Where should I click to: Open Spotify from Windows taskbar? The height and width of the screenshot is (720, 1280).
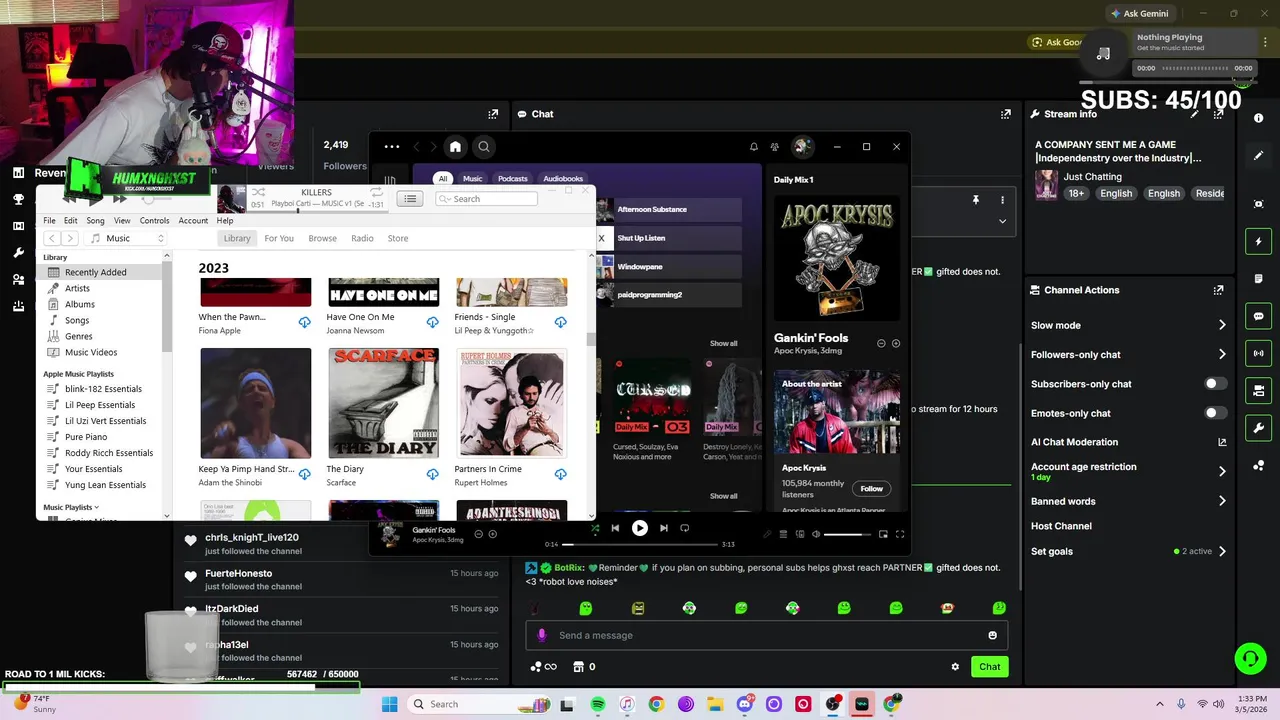[x=597, y=704]
